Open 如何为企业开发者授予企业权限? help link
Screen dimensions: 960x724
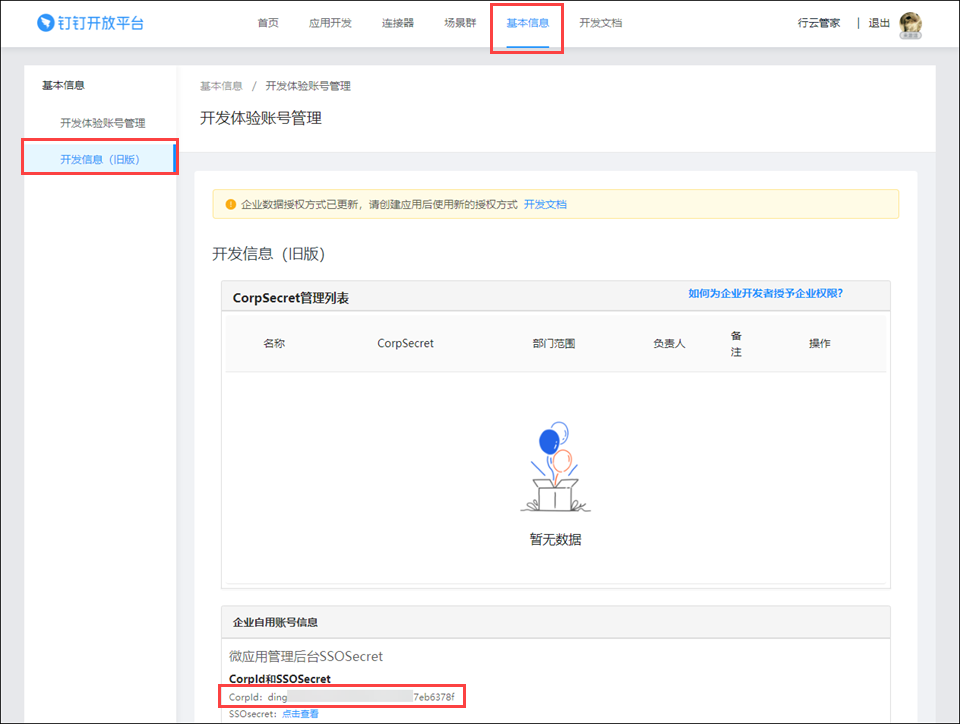[x=765, y=293]
